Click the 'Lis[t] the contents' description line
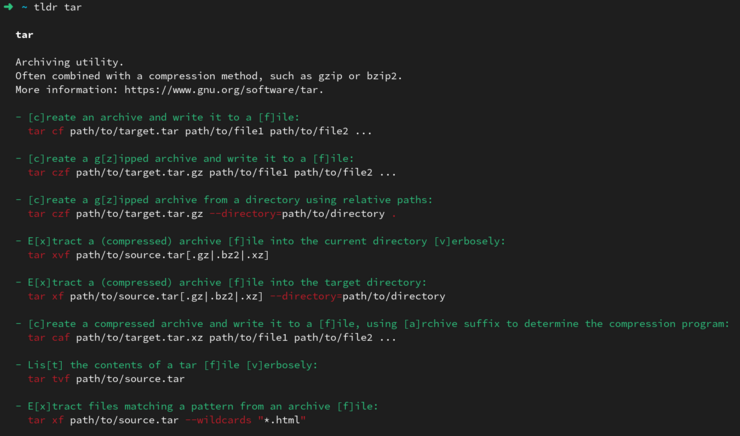This screenshot has height=436, width=740. click(167, 365)
